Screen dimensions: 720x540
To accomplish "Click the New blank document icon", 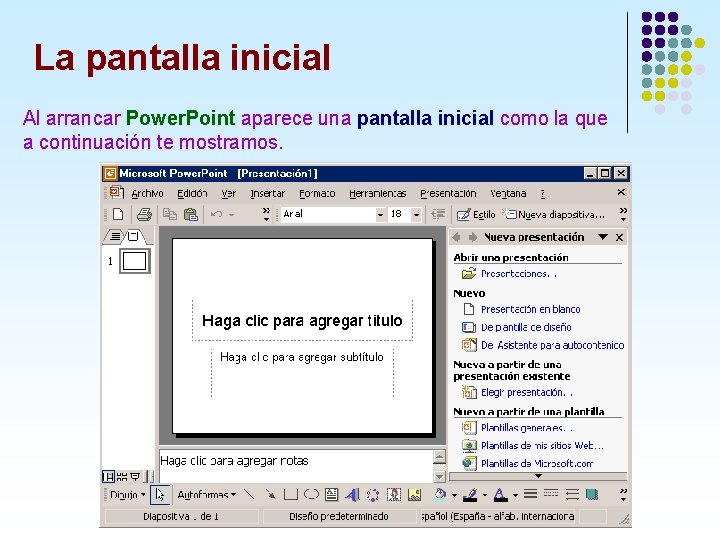I will click(x=118, y=214).
